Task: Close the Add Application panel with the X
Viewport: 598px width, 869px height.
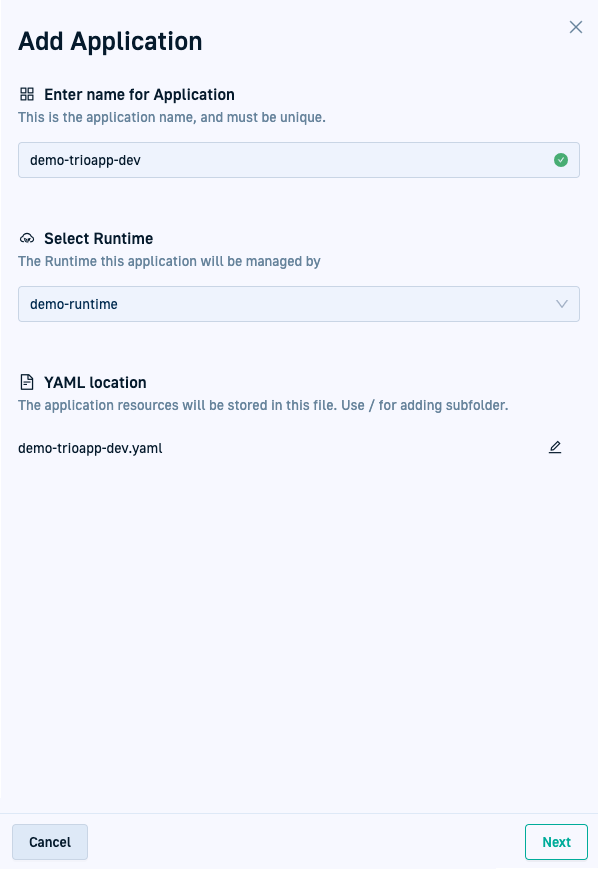Action: coord(576,27)
